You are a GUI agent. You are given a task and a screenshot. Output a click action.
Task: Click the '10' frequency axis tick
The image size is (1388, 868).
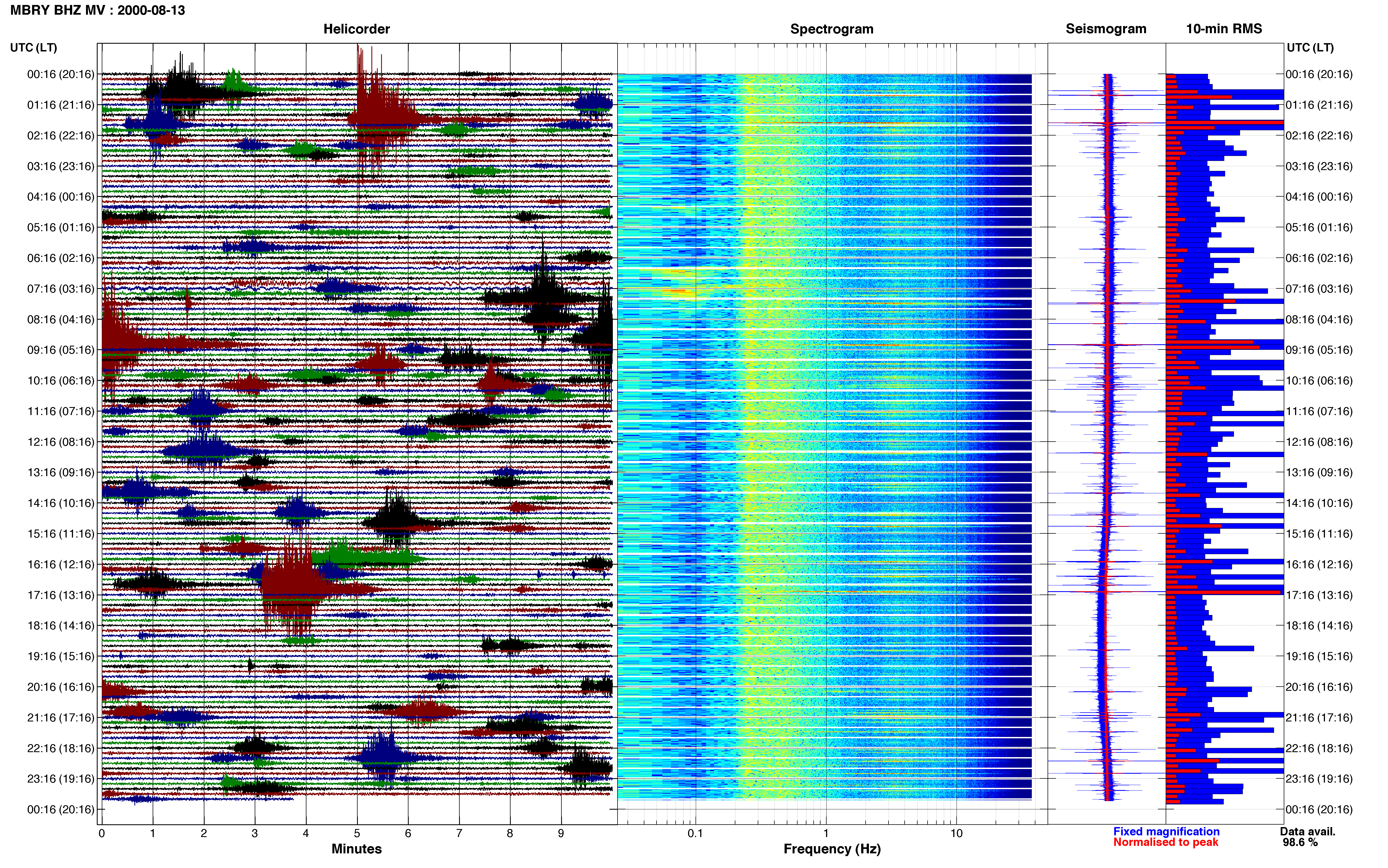coord(956,833)
